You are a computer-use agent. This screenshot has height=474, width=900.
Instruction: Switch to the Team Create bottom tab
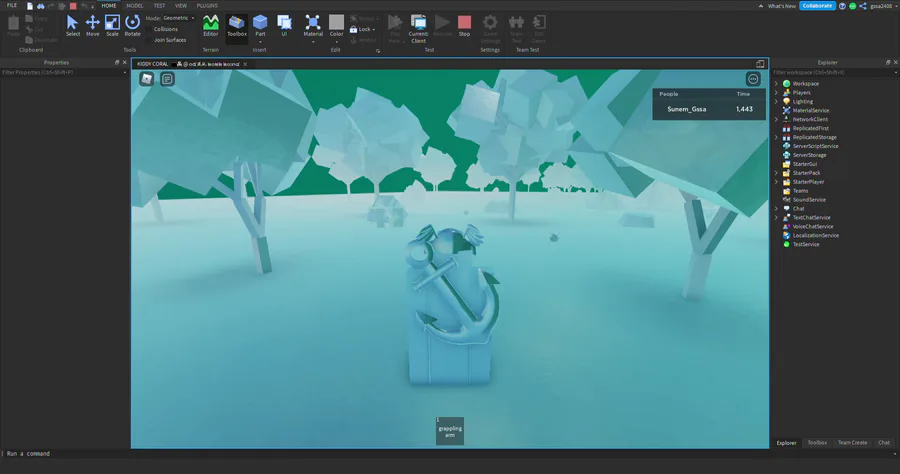[x=852, y=442]
